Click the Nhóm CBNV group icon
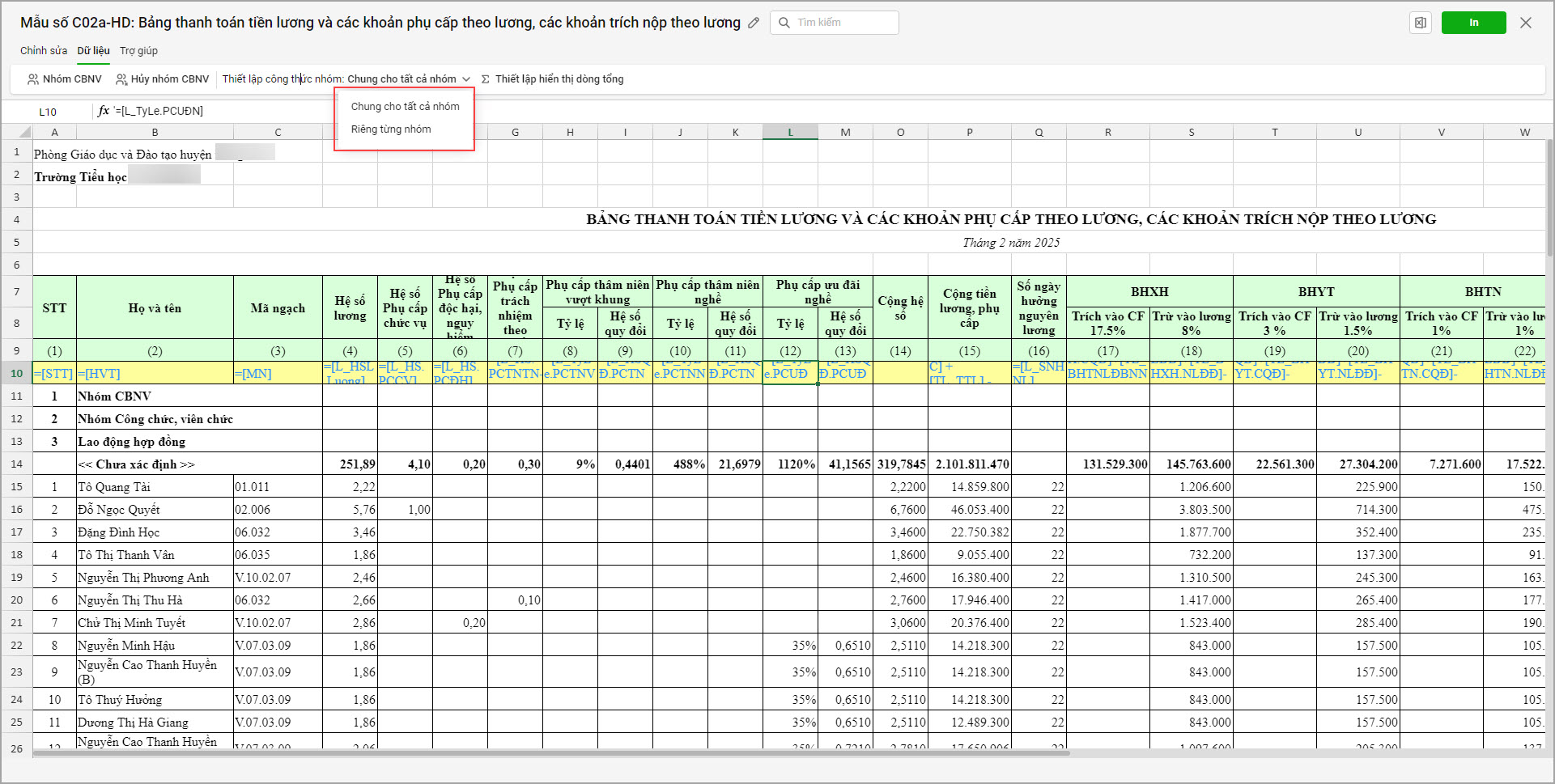 click(x=33, y=79)
